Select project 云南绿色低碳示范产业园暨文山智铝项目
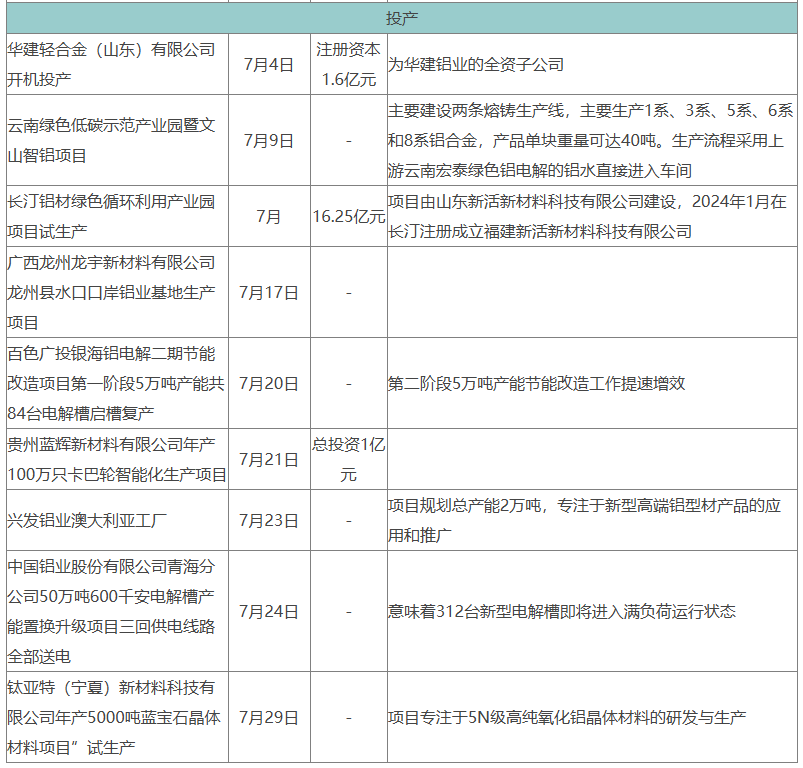This screenshot has height=768, width=803. click(x=111, y=140)
